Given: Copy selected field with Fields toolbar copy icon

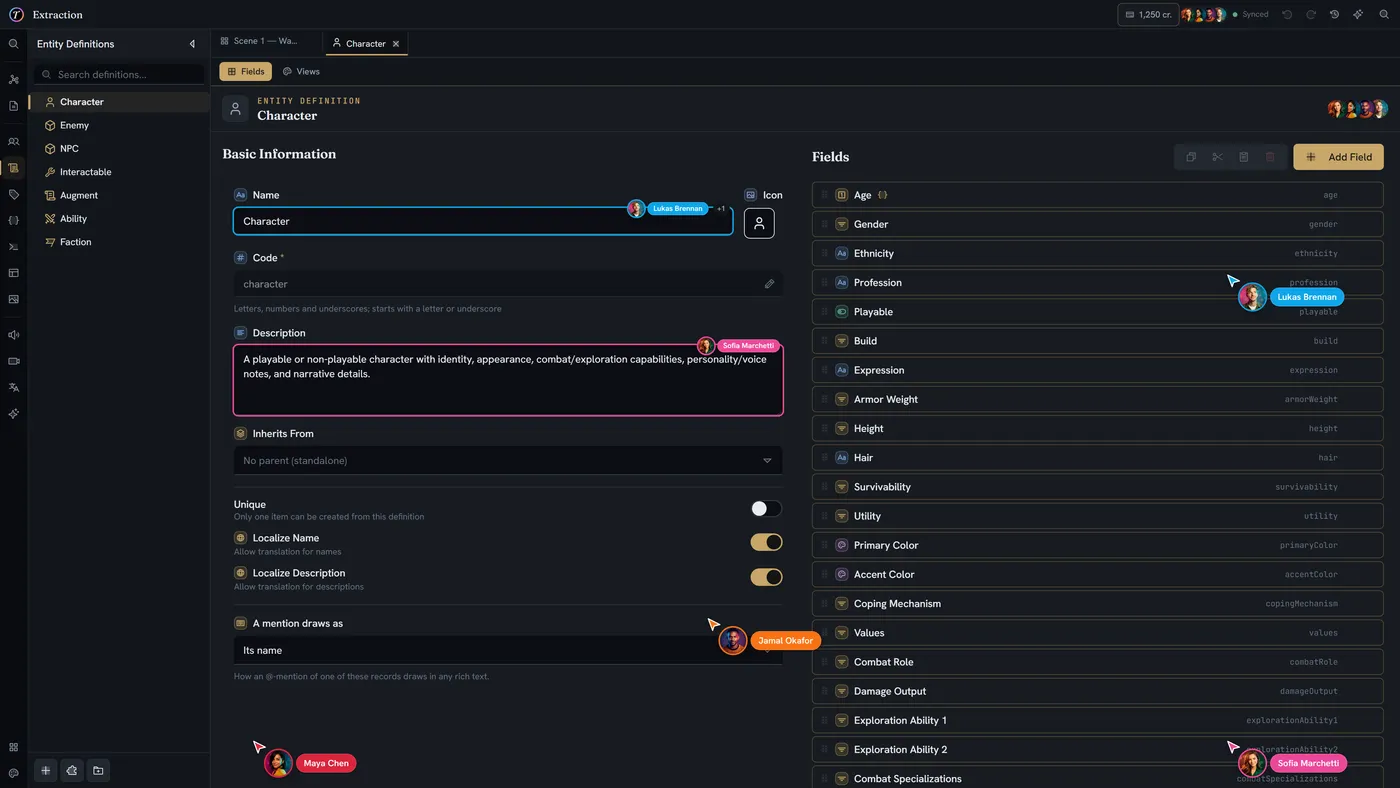Looking at the screenshot, I should 1191,157.
